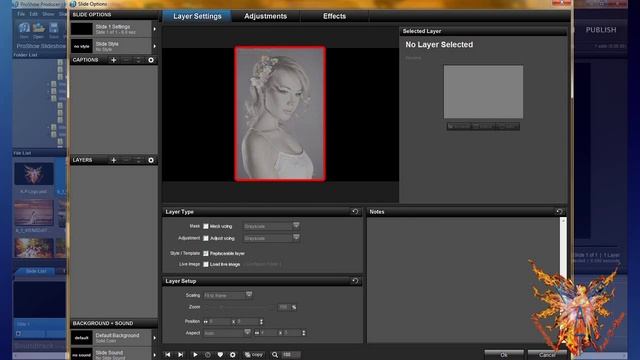Screen dimensions: 640x360
Task: Click the Ok button
Action: [x=504, y=355]
